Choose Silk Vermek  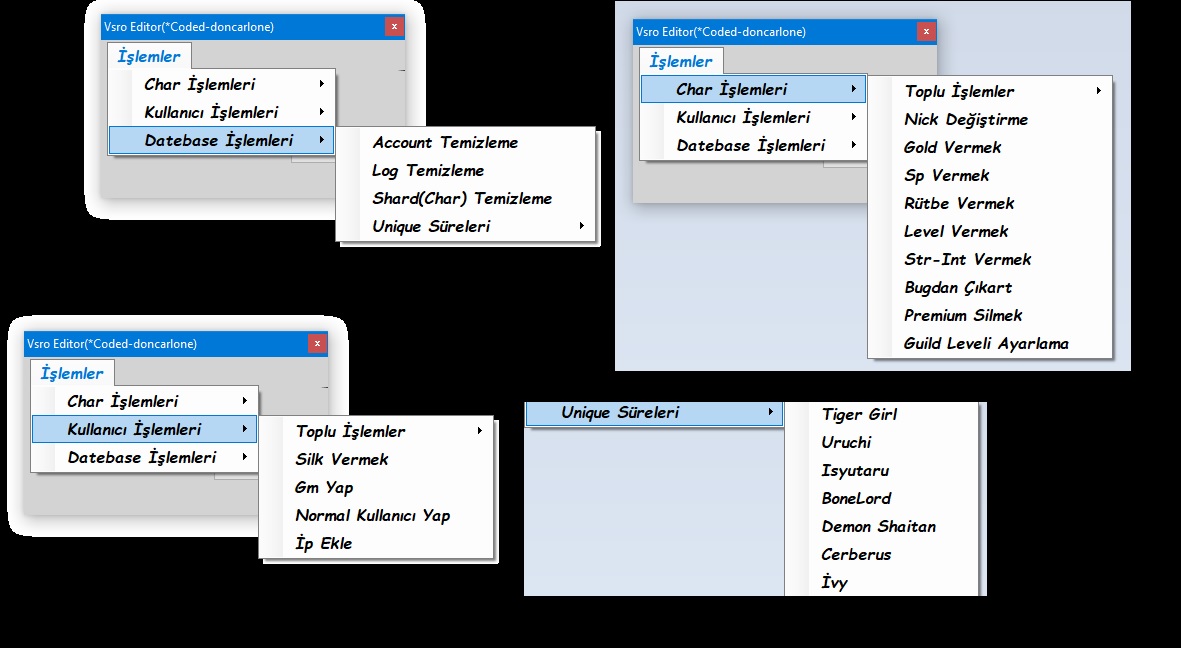(x=377, y=459)
